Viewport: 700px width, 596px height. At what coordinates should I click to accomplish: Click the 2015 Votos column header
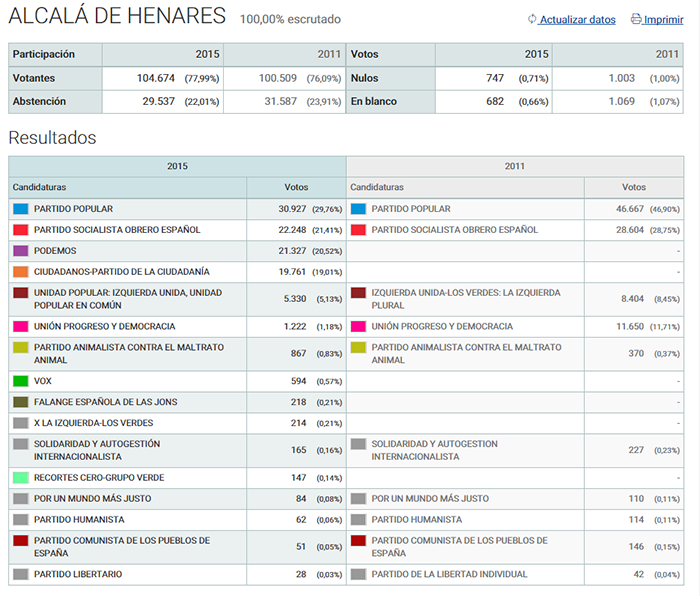pos(296,187)
